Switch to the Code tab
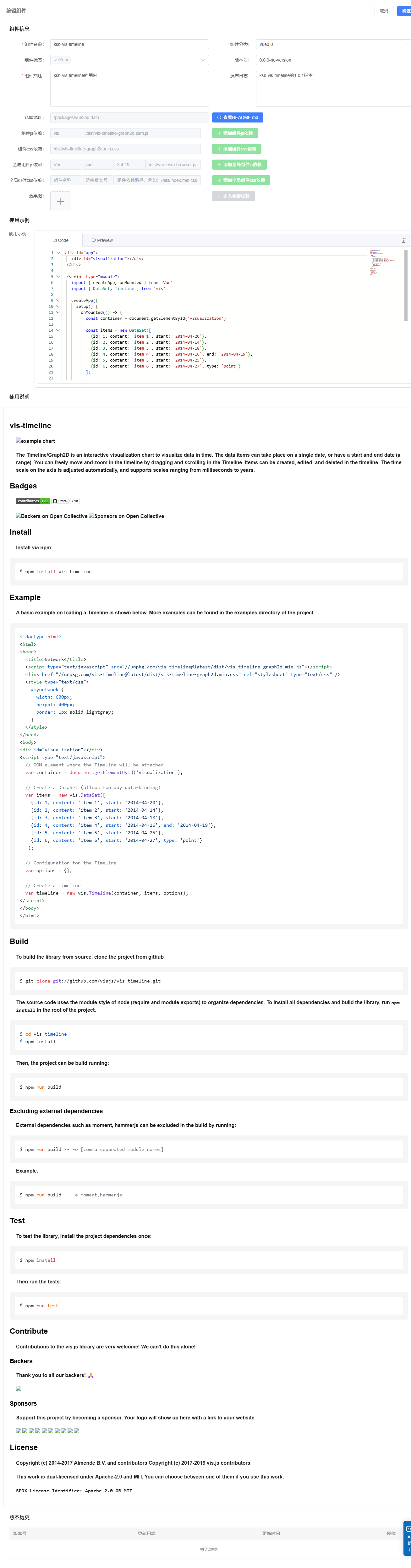 60,241
